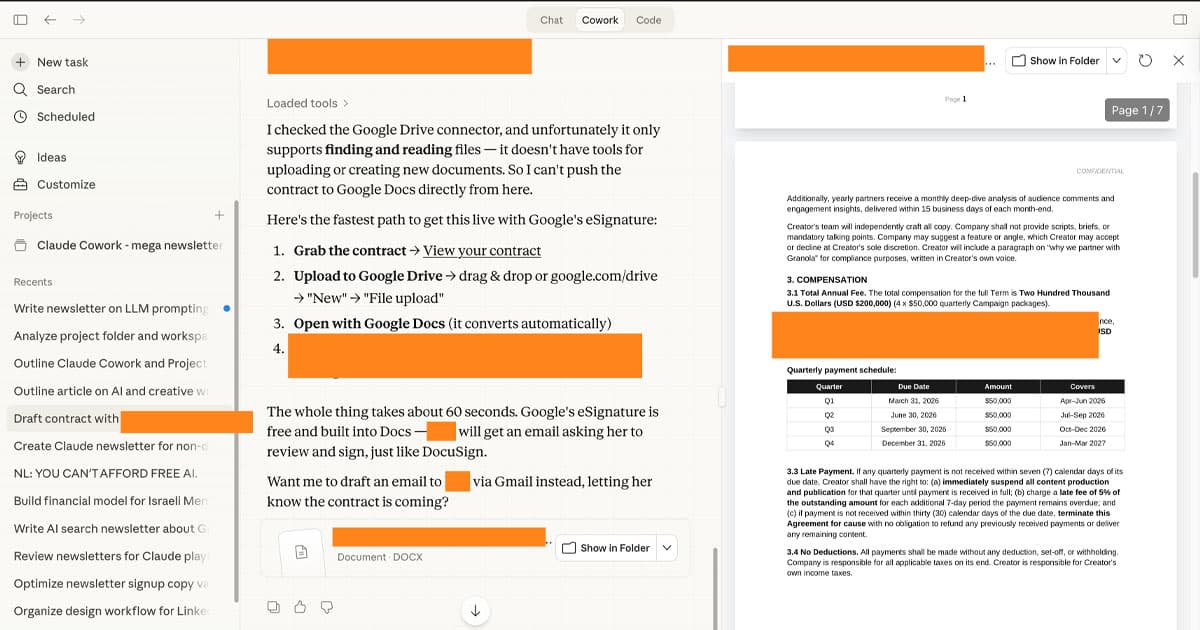
Task: Click the refresh icon in preview header
Action: pyautogui.click(x=1146, y=61)
